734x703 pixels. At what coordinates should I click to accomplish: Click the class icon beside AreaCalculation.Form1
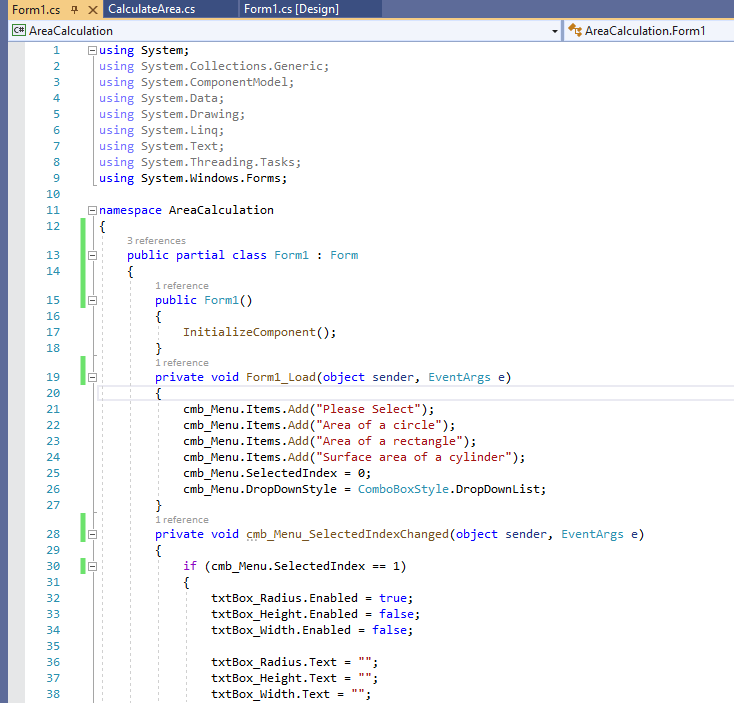tap(575, 30)
